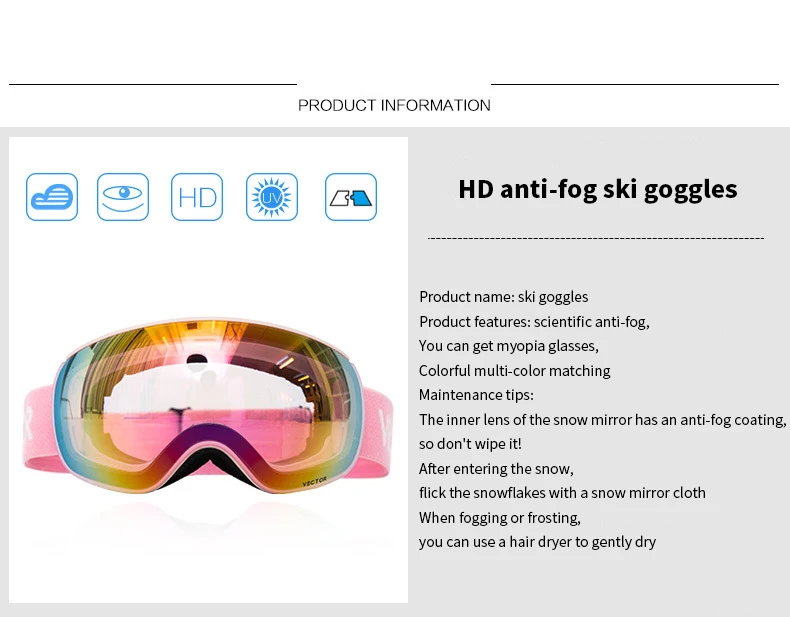Viewport: 790px width, 617px height.
Task: Click the myopia glasses text line
Action: (x=508, y=346)
